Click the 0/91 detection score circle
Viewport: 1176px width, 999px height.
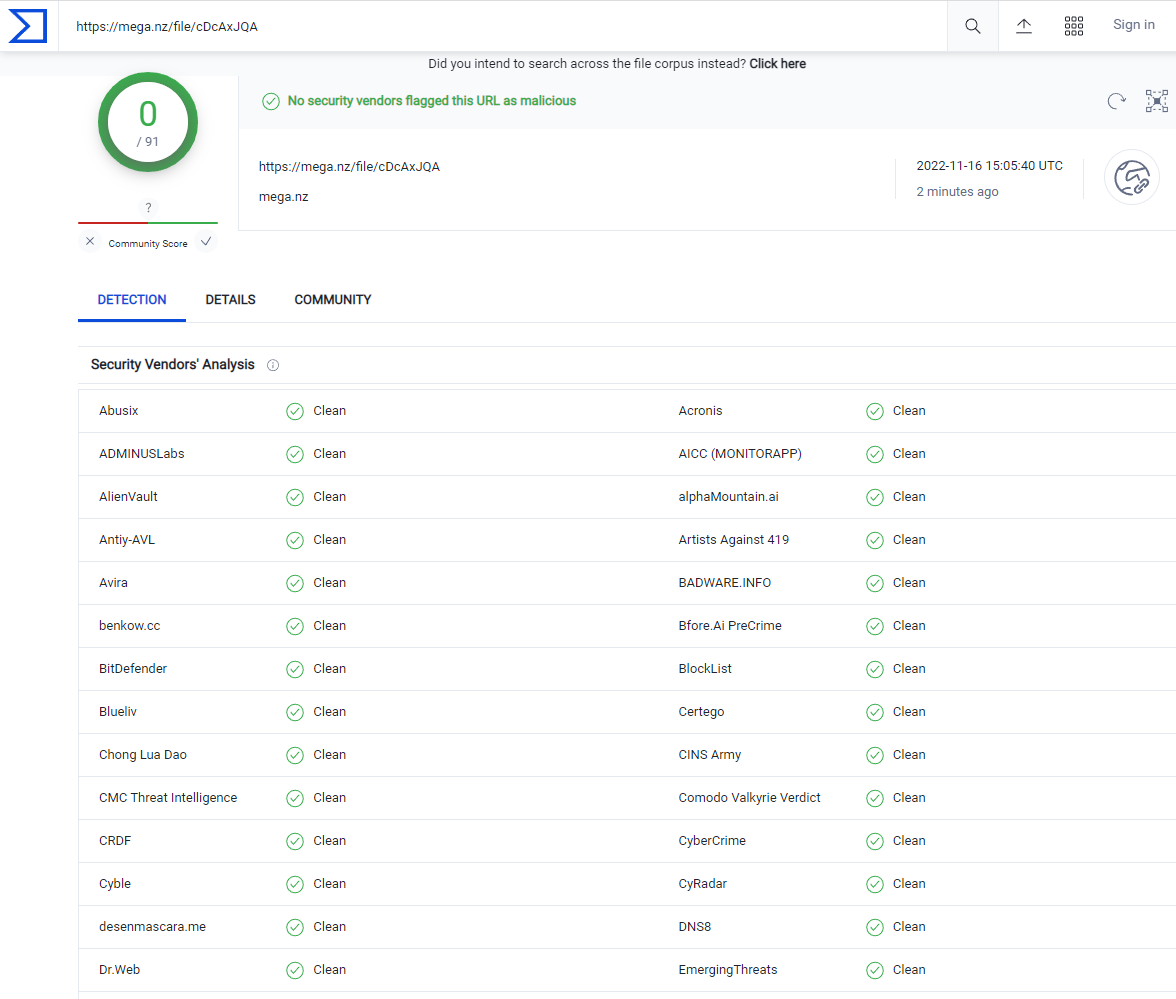coord(148,122)
